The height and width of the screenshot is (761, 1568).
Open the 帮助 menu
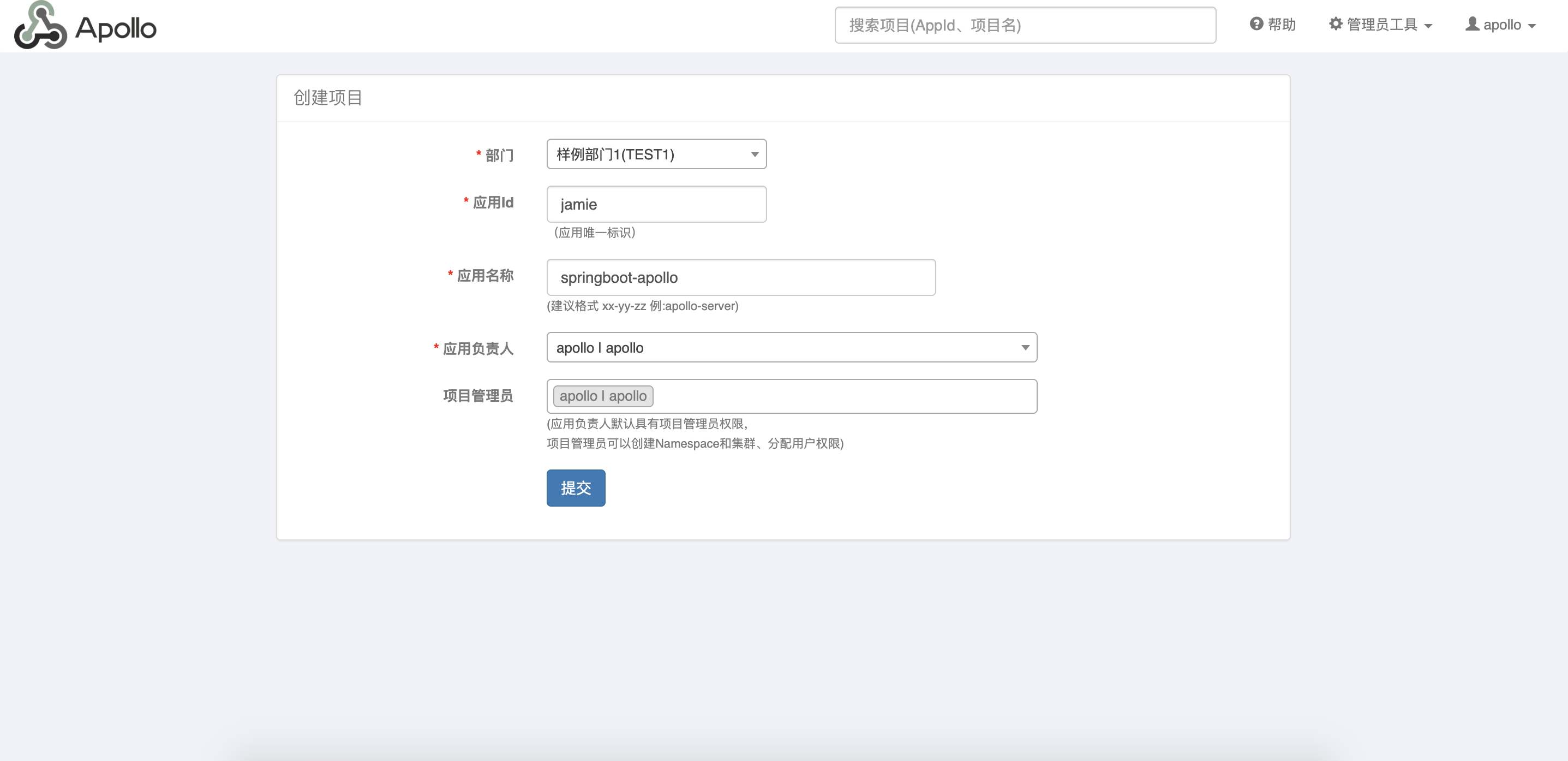coord(1274,24)
